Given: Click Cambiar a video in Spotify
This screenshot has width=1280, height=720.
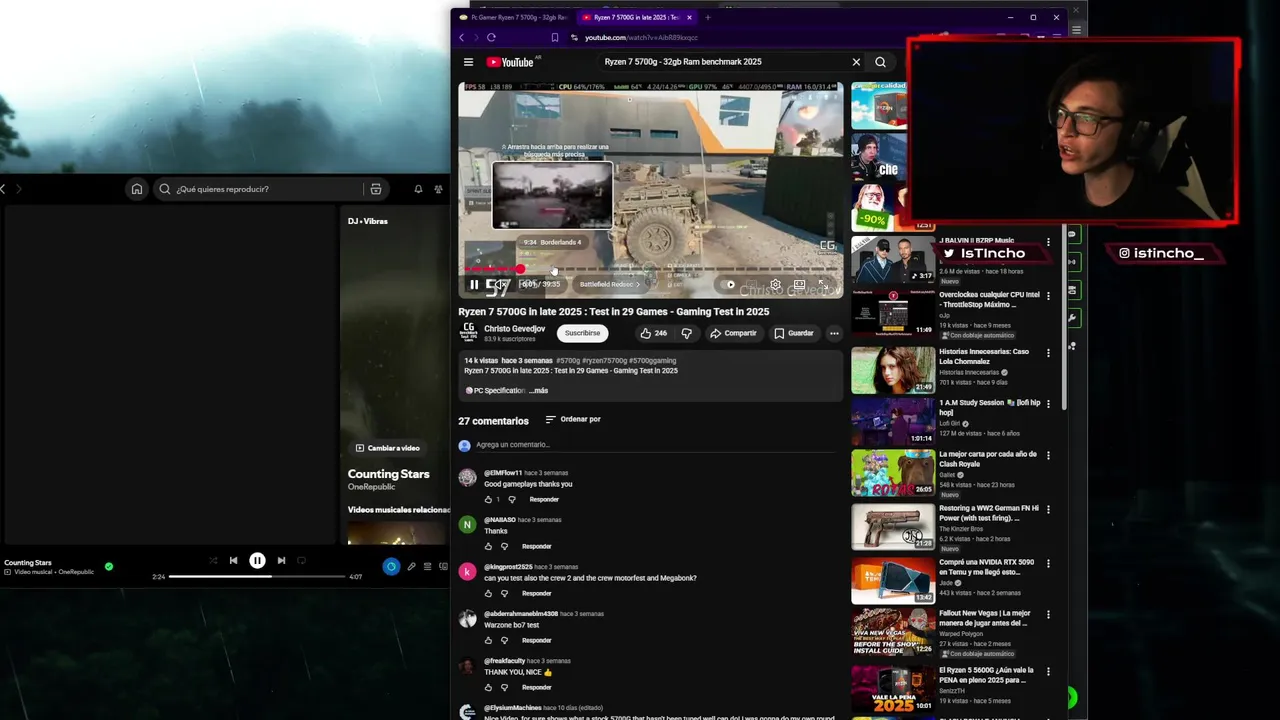Looking at the screenshot, I should (x=388, y=448).
